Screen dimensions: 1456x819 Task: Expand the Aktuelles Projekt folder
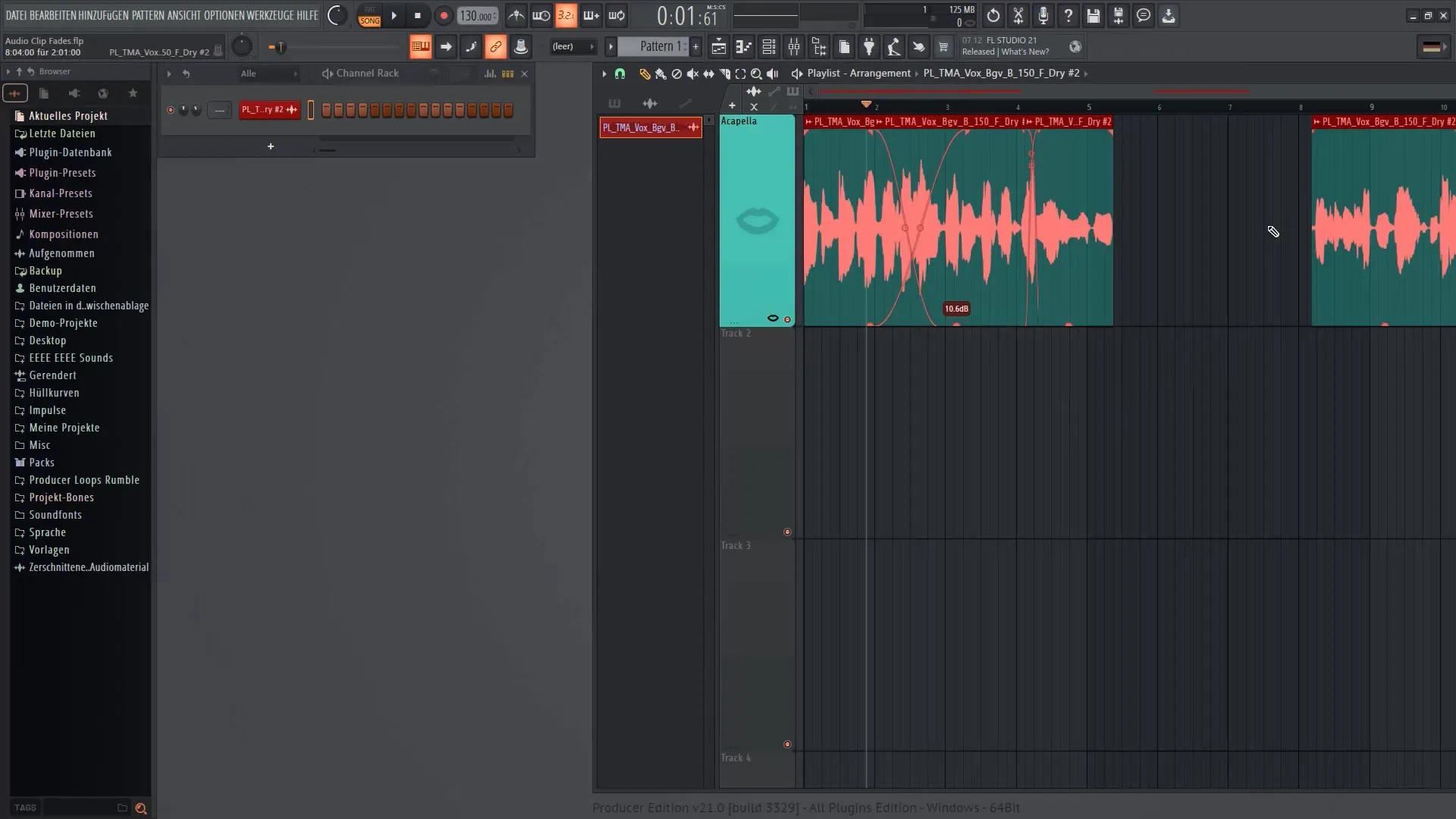[68, 115]
